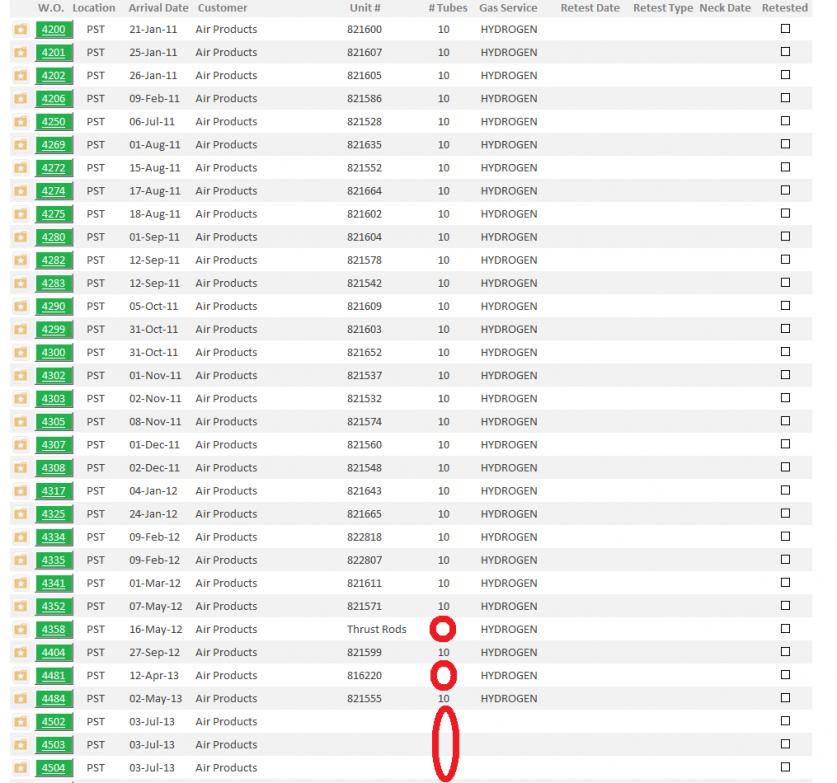This screenshot has width=837, height=783.
Task: Click the folder icon next to 4303
Action: coord(21,399)
